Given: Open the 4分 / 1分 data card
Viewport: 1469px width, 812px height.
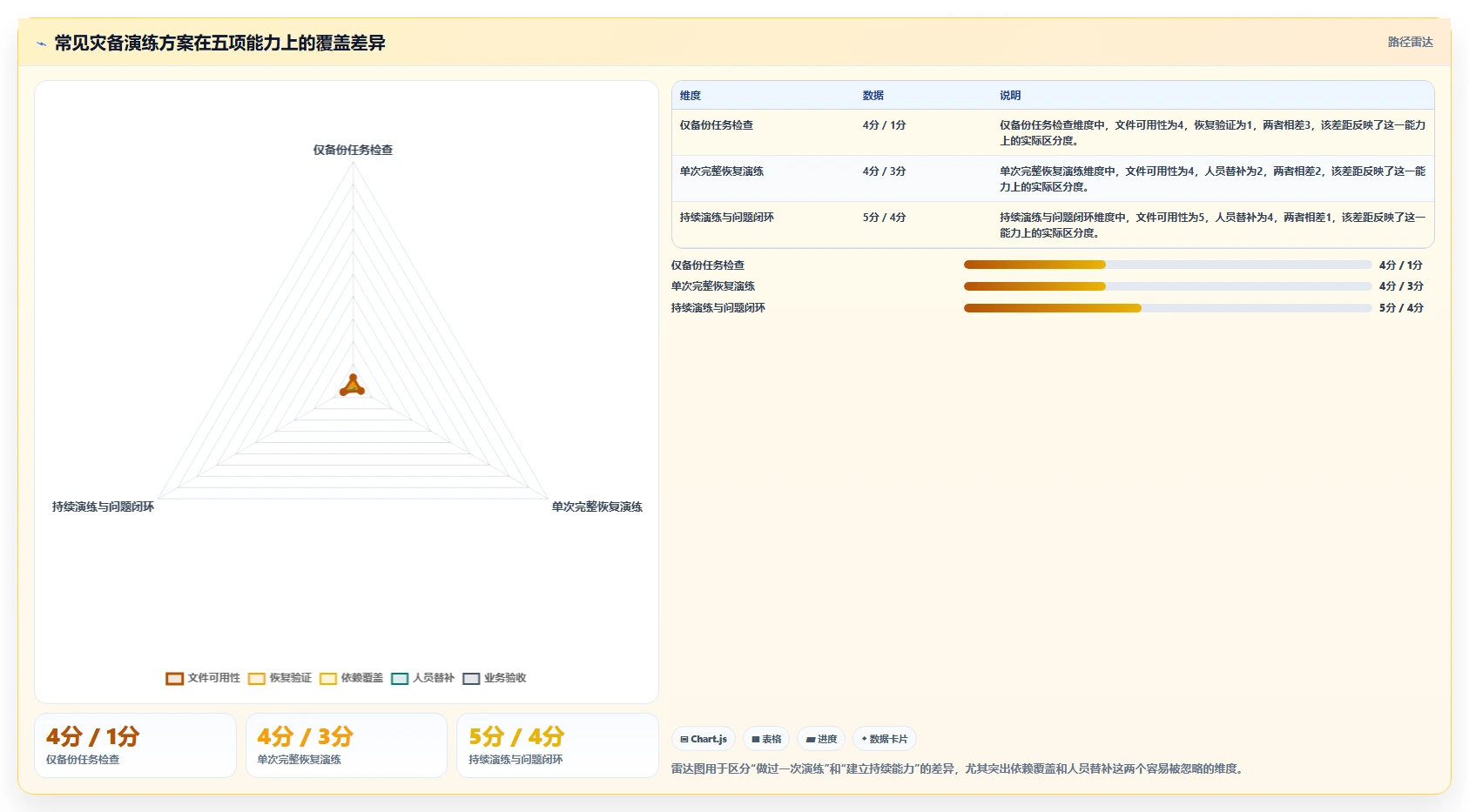Looking at the screenshot, I should [x=135, y=746].
